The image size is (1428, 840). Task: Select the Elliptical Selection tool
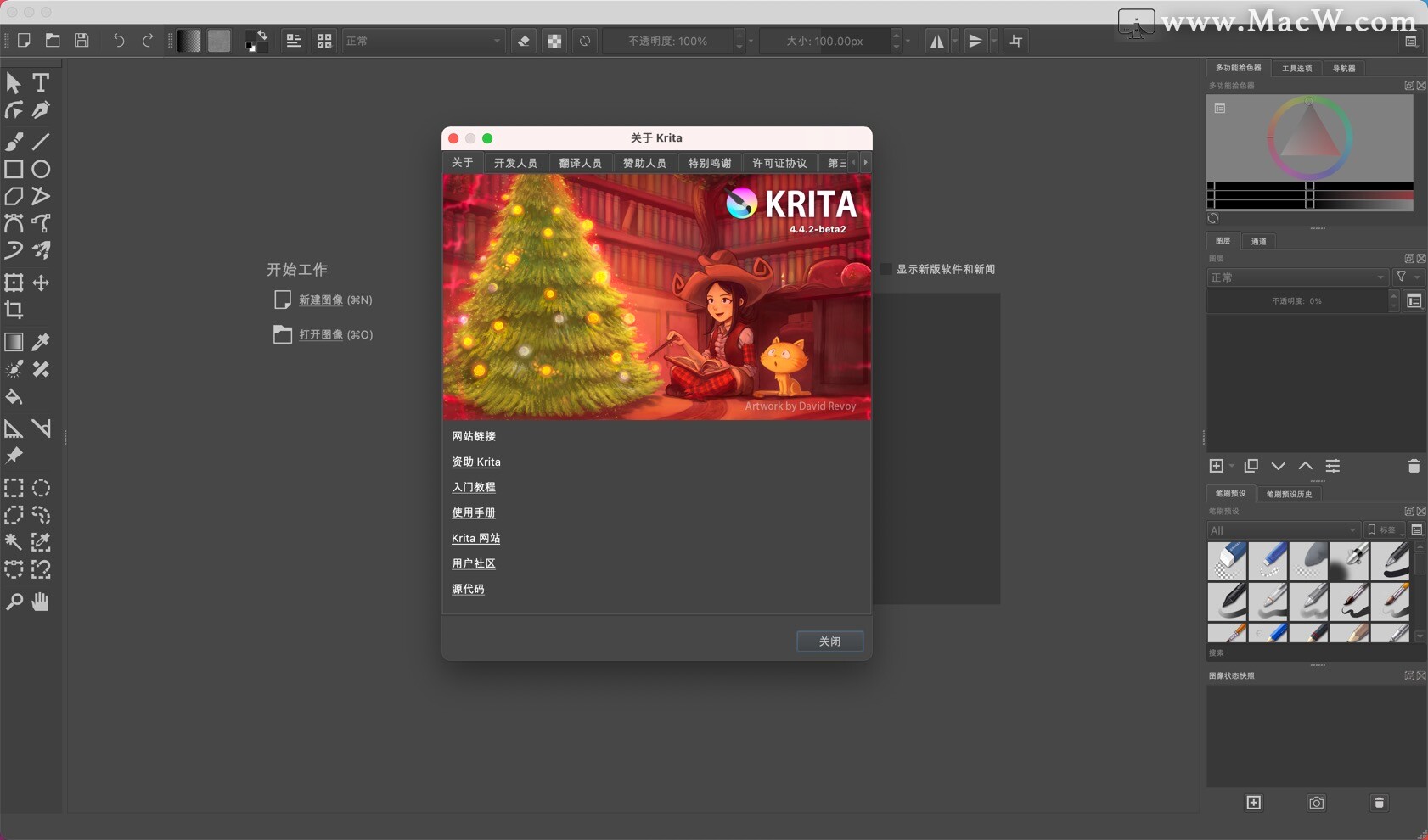coord(41,488)
